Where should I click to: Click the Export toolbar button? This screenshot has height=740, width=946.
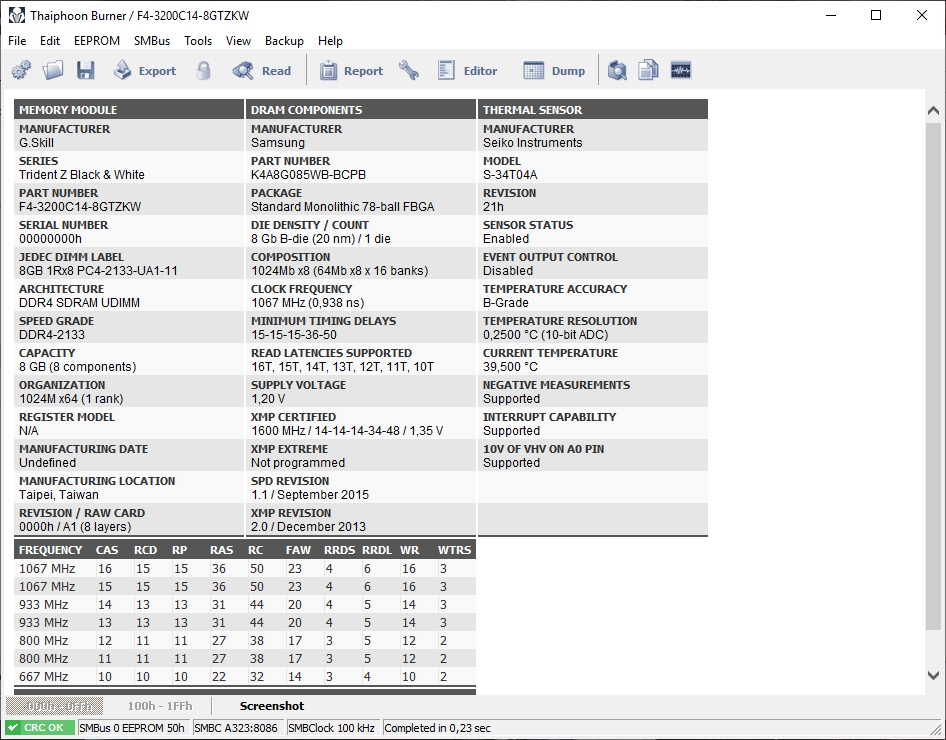(x=145, y=71)
